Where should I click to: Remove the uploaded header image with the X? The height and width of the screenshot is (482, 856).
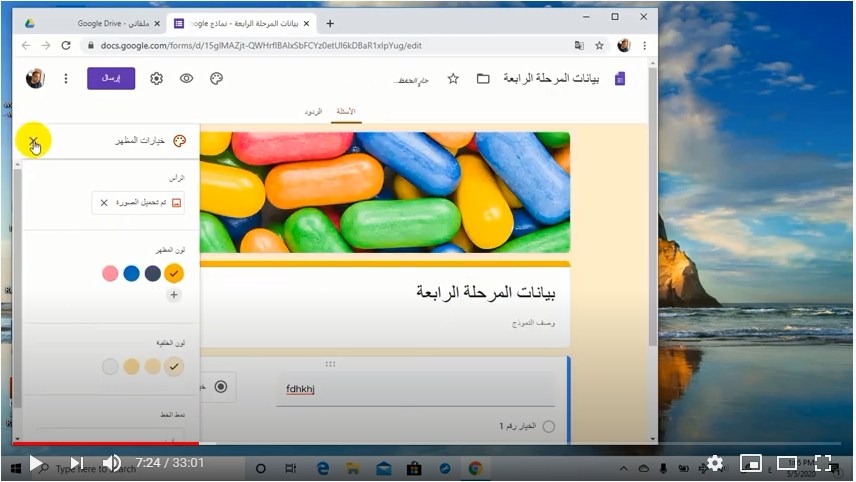104,203
